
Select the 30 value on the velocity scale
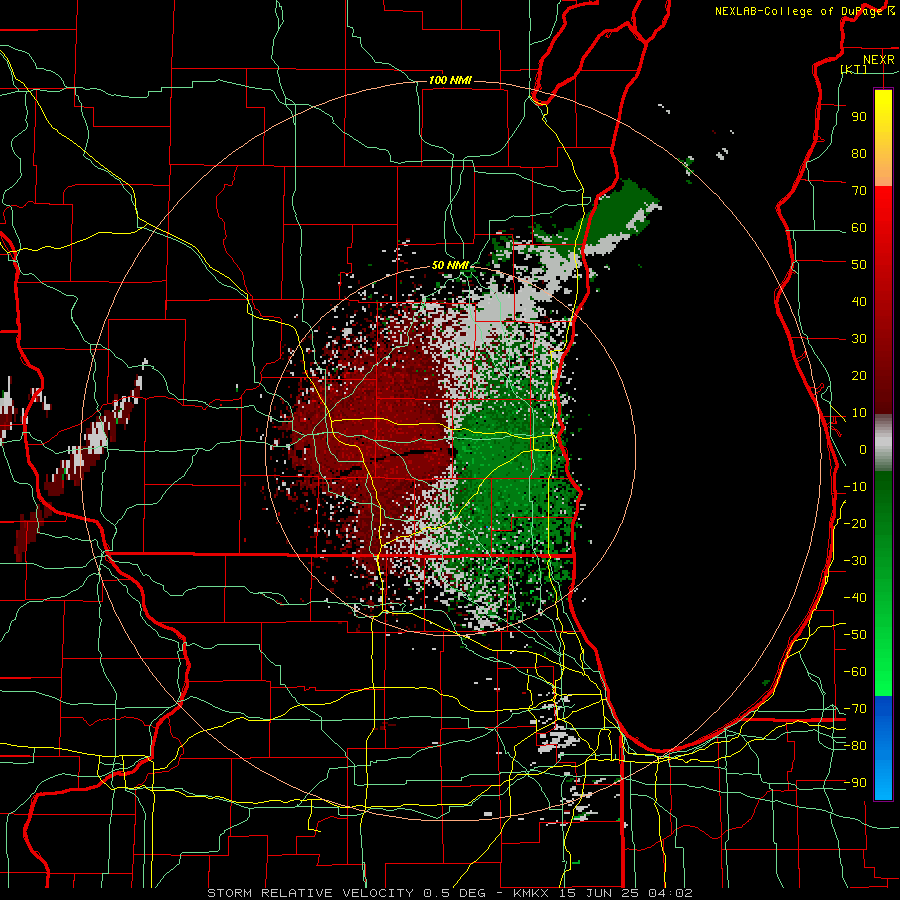click(x=859, y=339)
